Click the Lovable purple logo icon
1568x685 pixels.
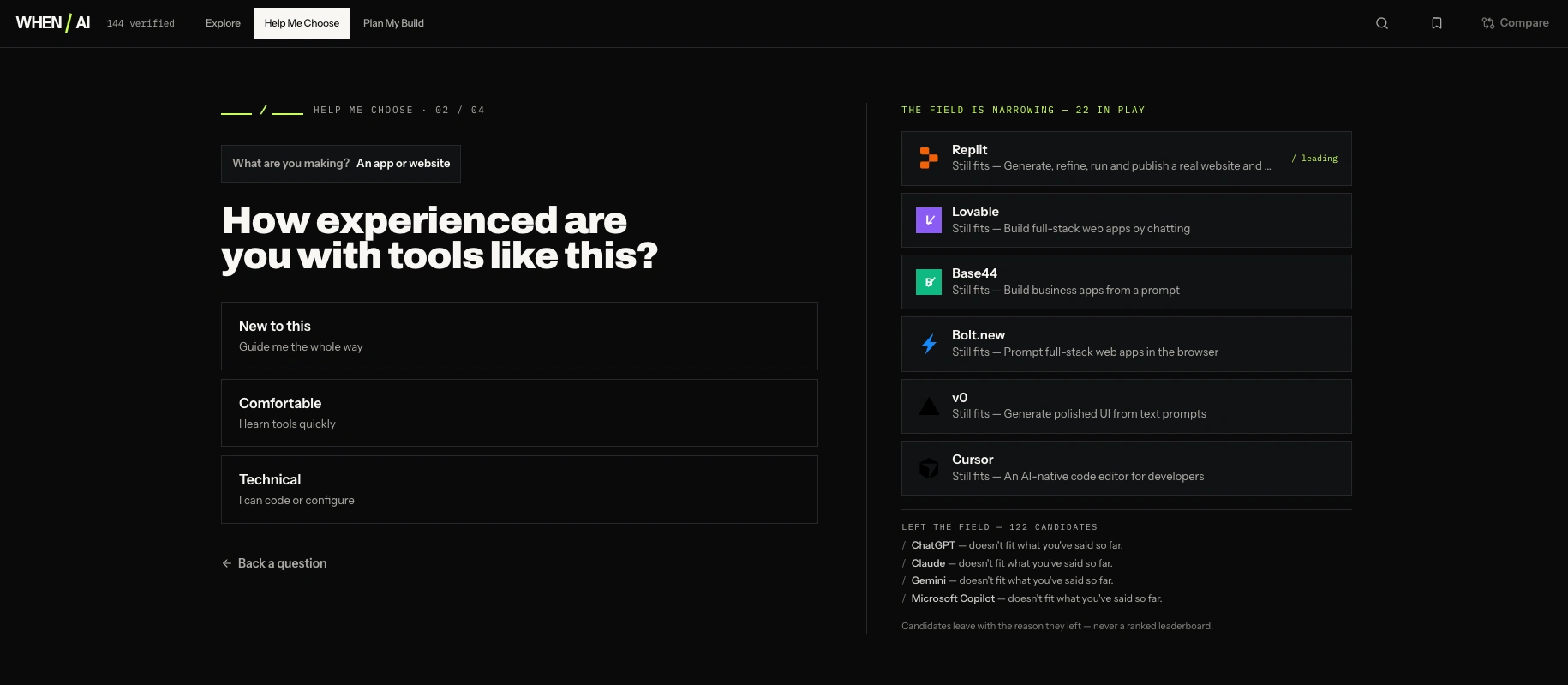[x=929, y=220]
